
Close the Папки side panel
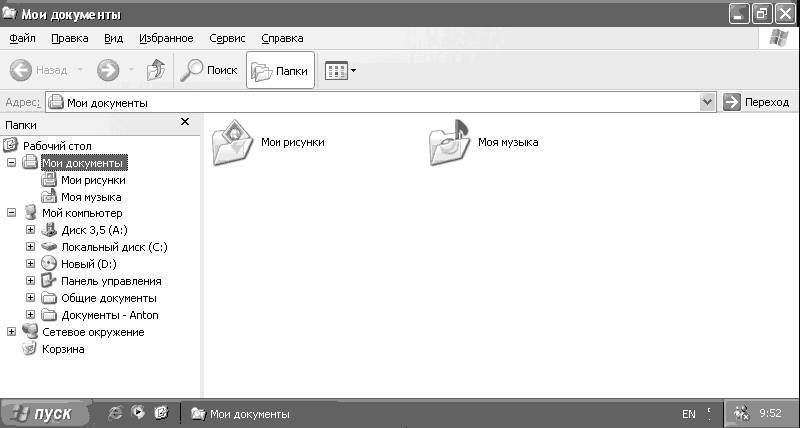click(184, 122)
